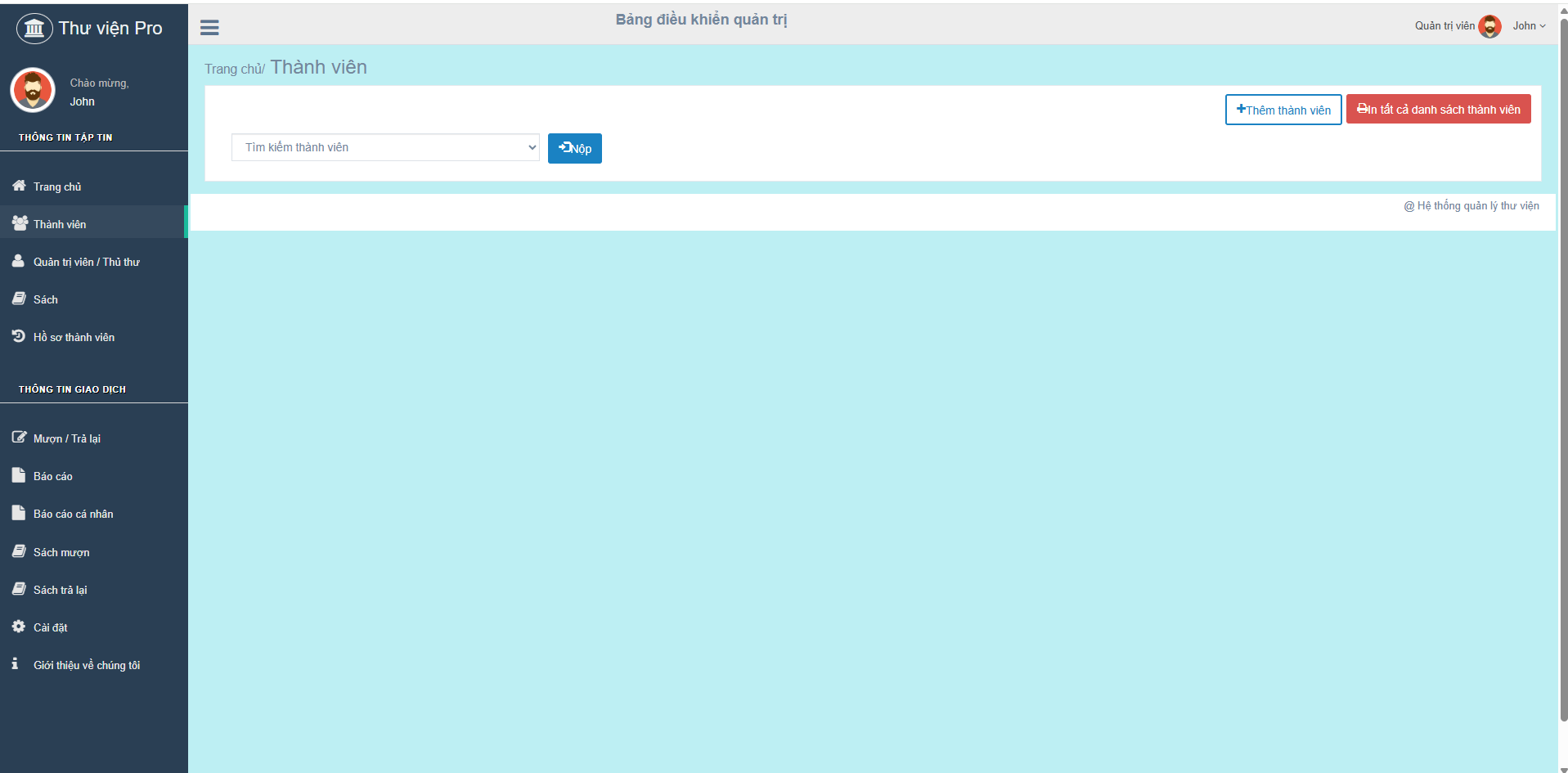Click the history icon for Hồ sơ thành viên
The image size is (1568, 773).
coord(19,336)
